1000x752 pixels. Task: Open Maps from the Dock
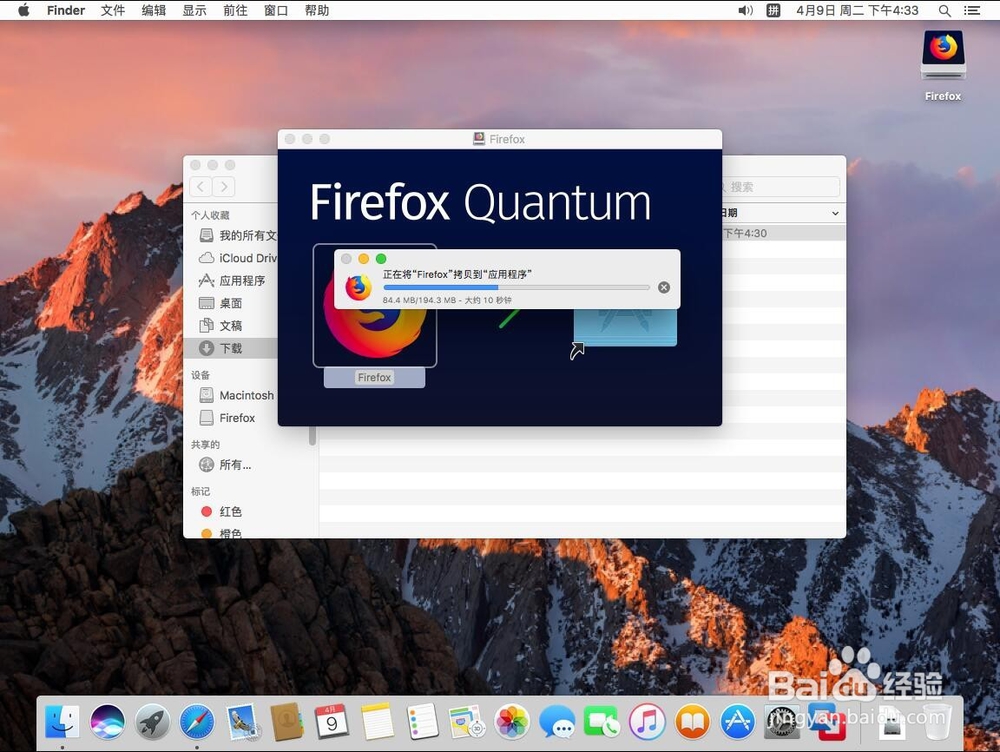[x=467, y=722]
